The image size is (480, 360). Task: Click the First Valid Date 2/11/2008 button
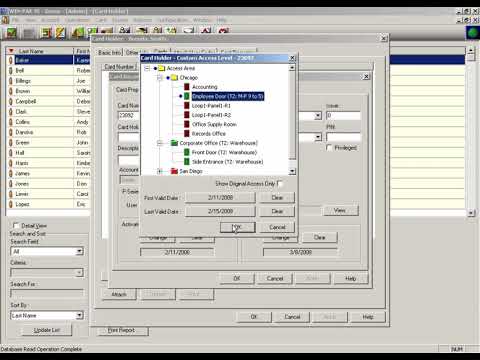tap(220, 198)
